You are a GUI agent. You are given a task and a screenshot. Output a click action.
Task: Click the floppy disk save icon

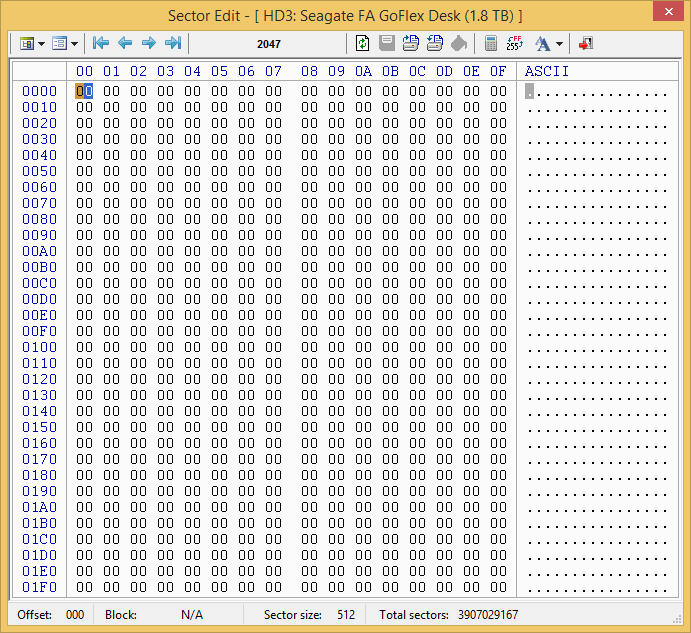387,43
